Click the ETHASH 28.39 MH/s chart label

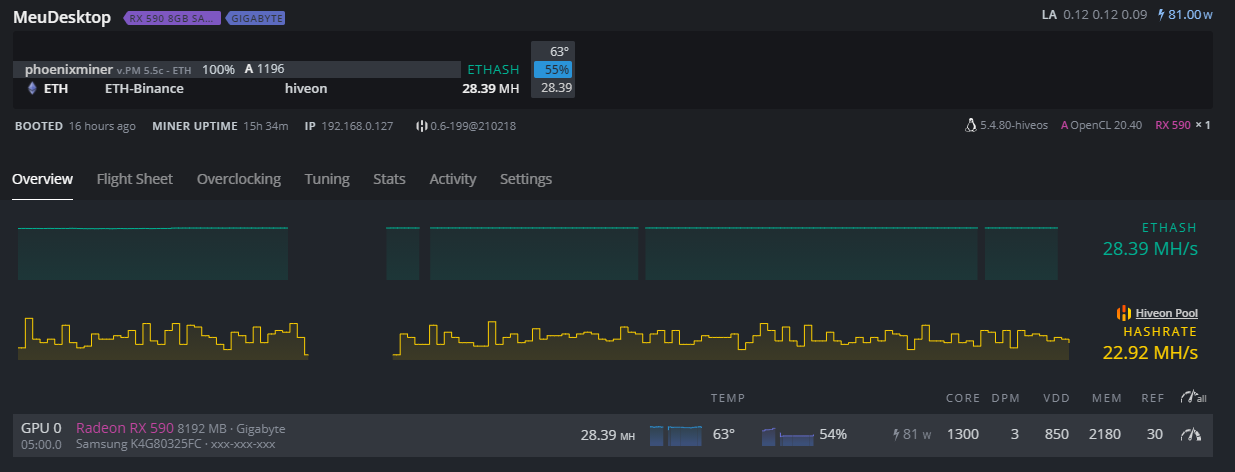click(x=1150, y=239)
